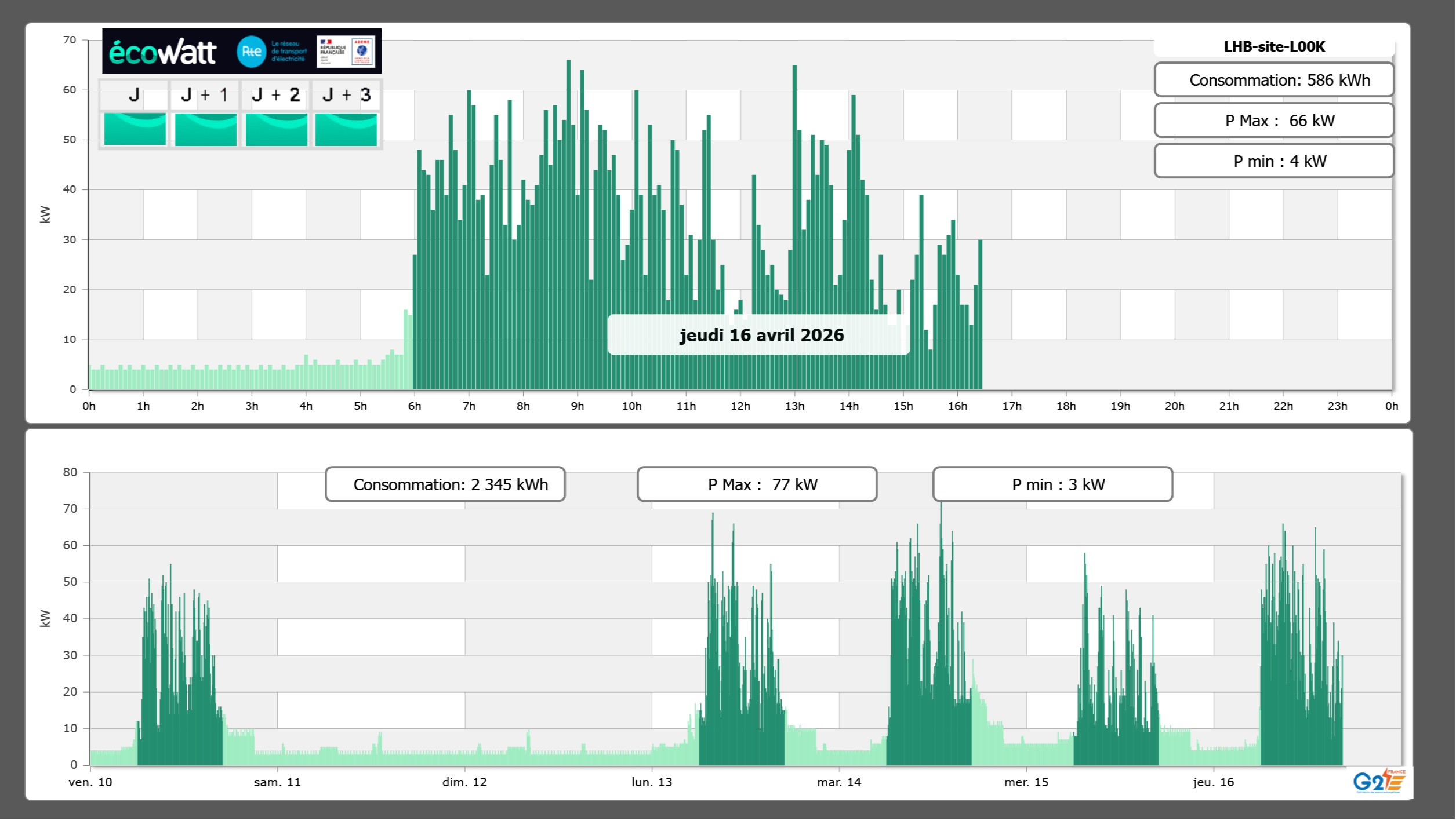Click the P min : 4 kW box
Screen dimensions: 1456x820
point(1274,161)
